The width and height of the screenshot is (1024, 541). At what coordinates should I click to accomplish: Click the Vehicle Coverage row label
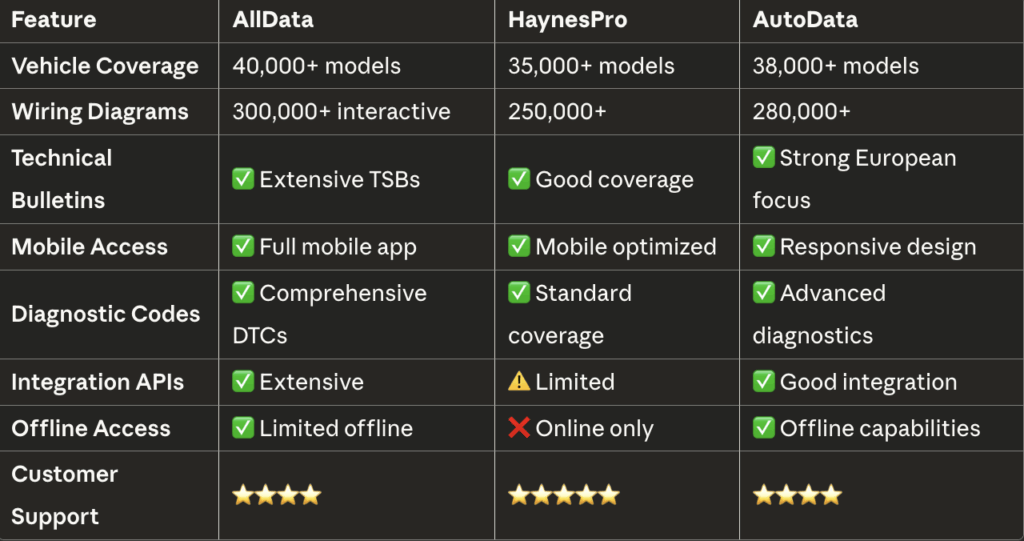[x=104, y=66]
